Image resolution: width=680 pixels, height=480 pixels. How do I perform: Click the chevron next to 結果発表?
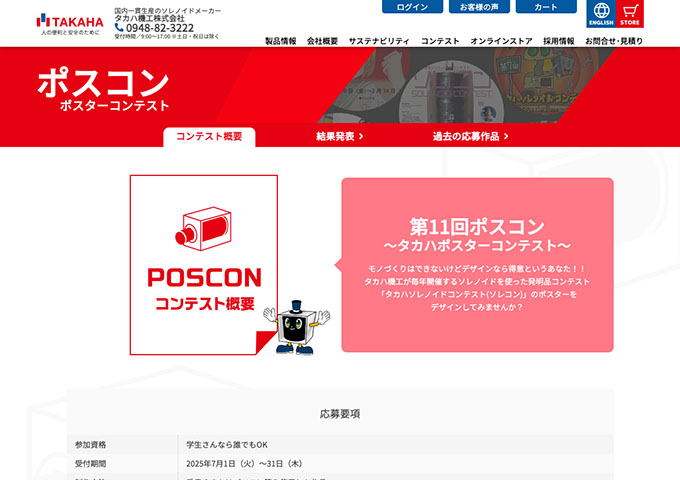coord(361,137)
